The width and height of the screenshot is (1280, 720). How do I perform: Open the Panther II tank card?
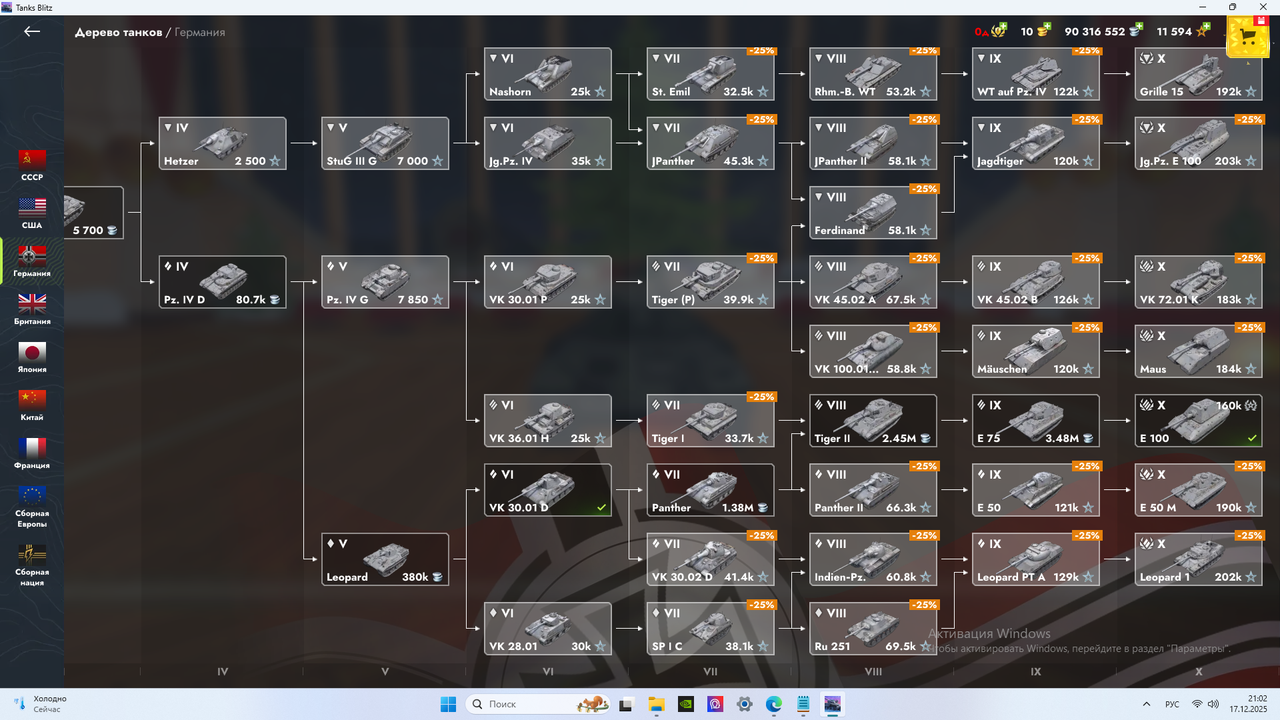click(x=873, y=490)
